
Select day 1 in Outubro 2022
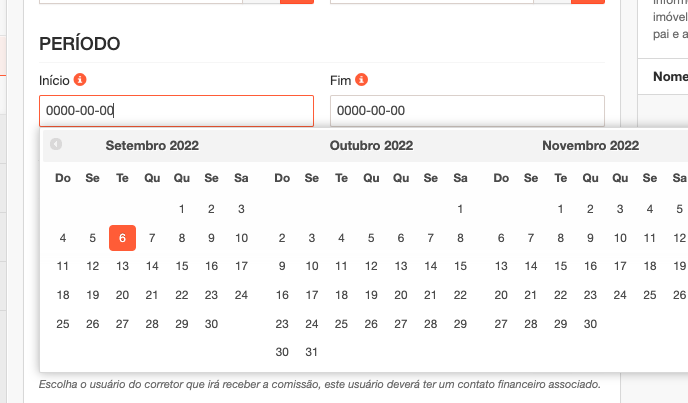pos(460,210)
